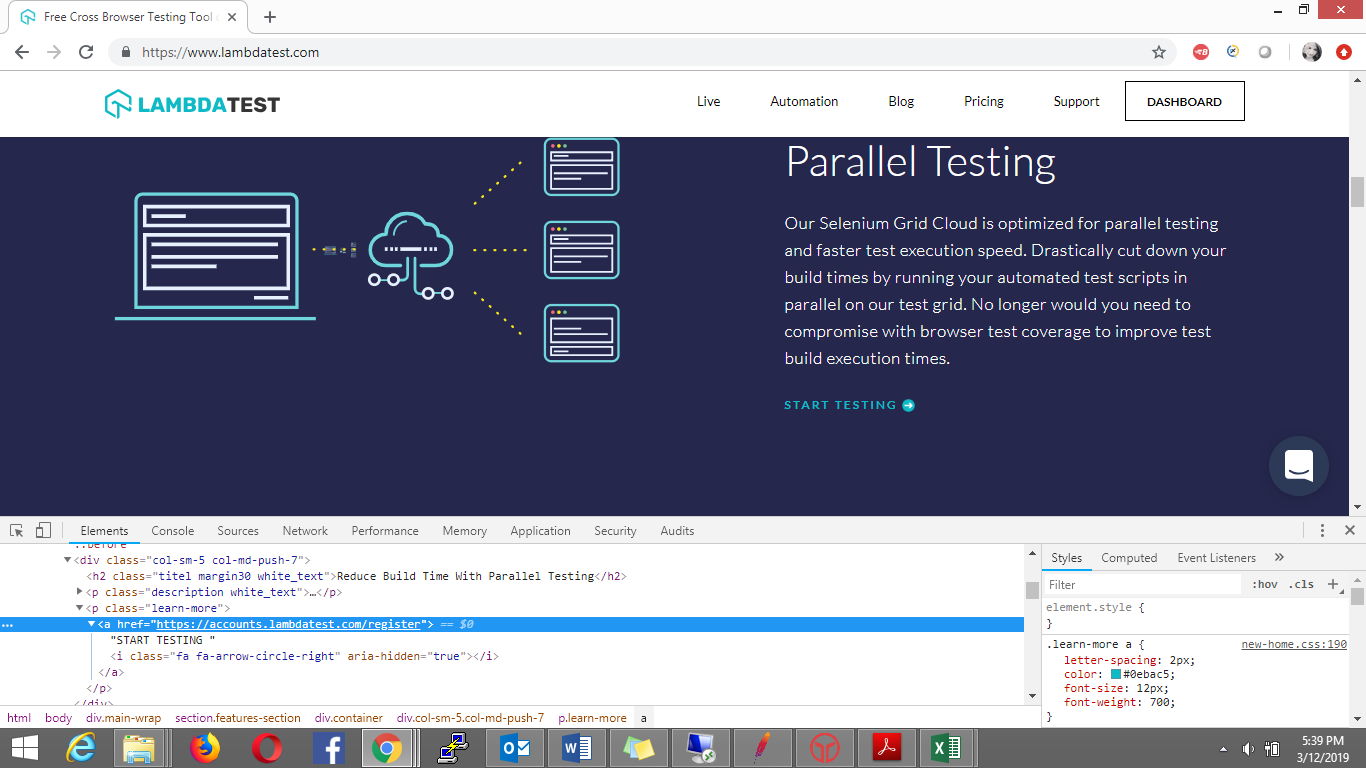Viewport: 1366px width, 768px height.
Task: Switch to the Console tab
Action: click(x=173, y=531)
